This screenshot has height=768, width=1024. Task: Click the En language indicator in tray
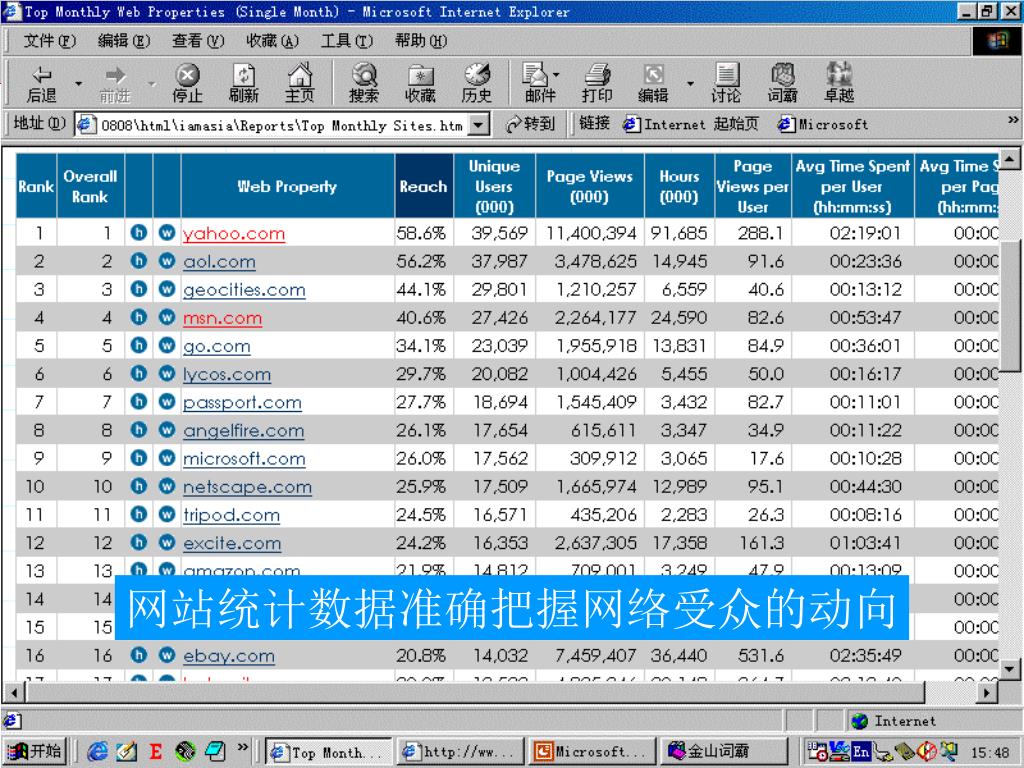[861, 752]
